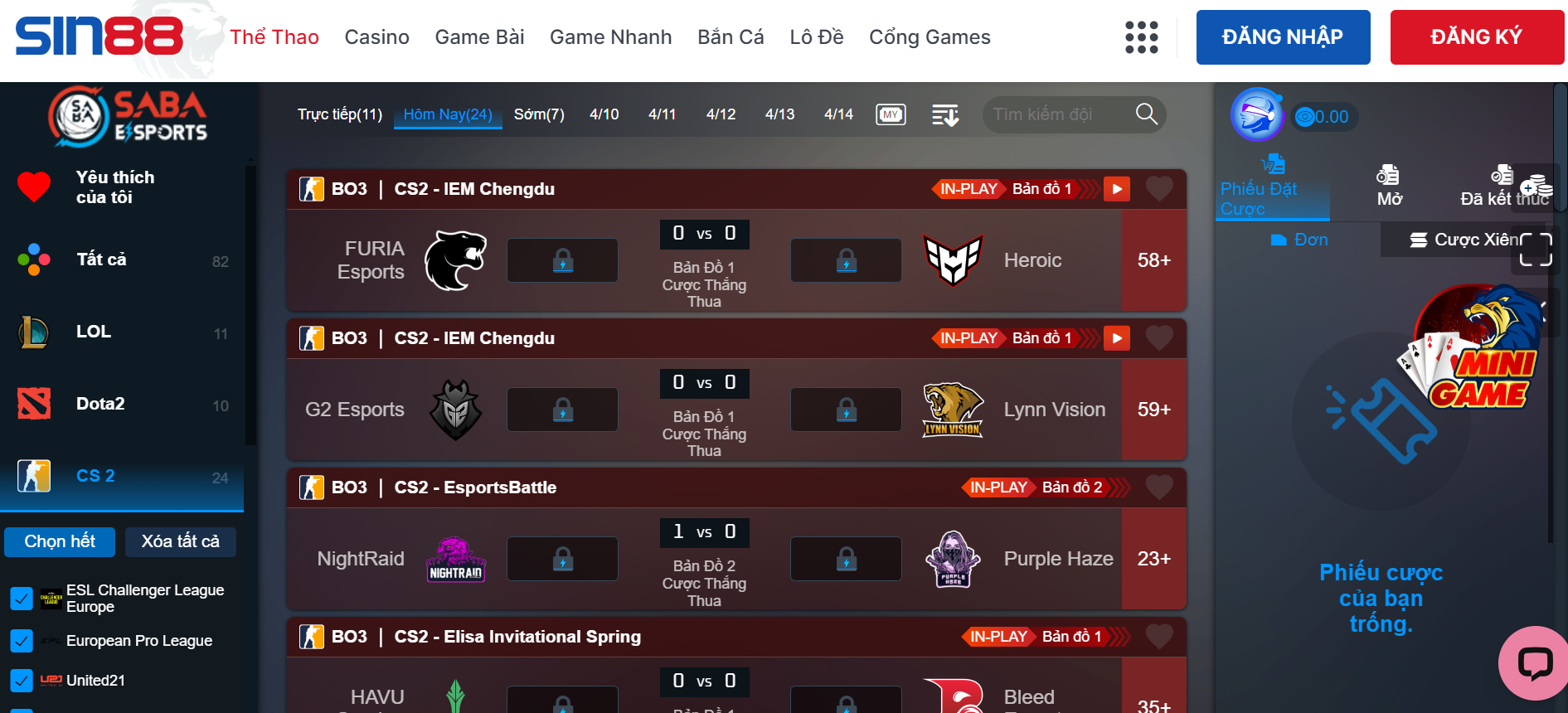Screen dimensions: 1568x713
Task: Click the ĐĂNG NHẬP button
Action: point(1283,37)
